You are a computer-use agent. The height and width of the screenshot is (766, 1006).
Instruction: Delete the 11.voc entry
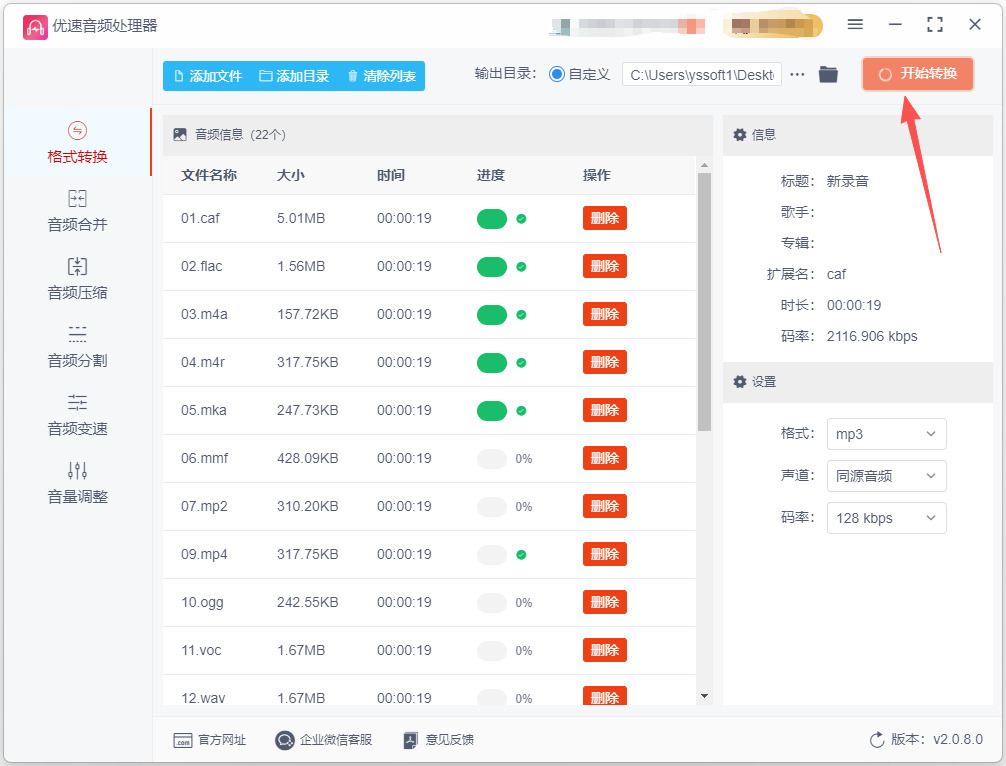[x=604, y=651]
